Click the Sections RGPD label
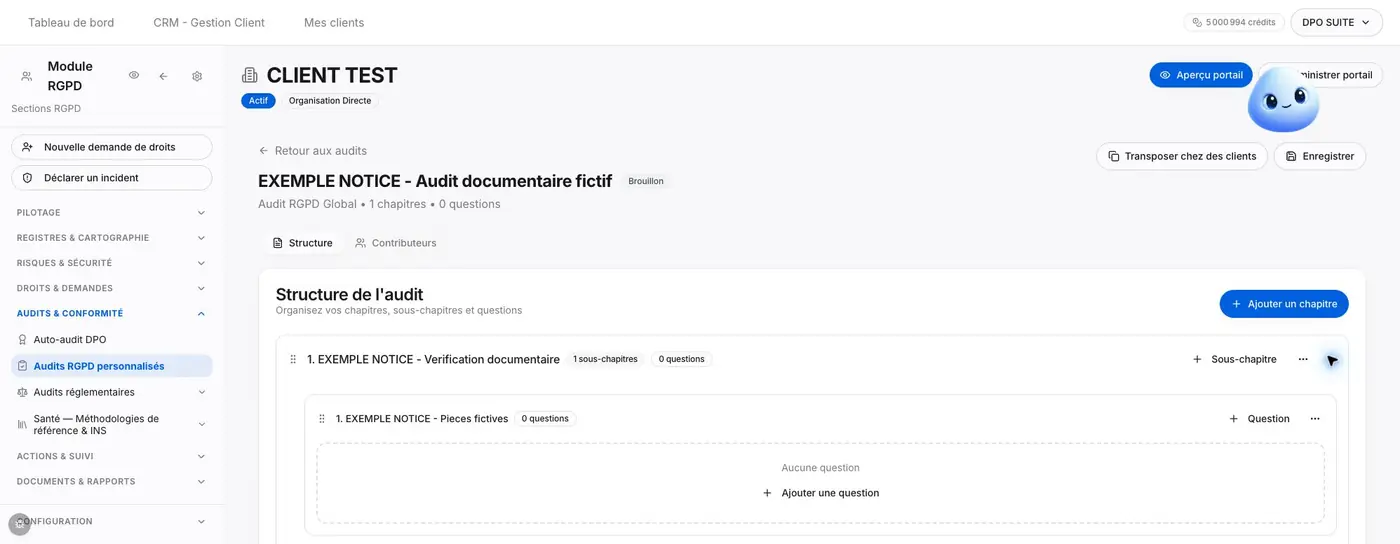 tap(46, 109)
